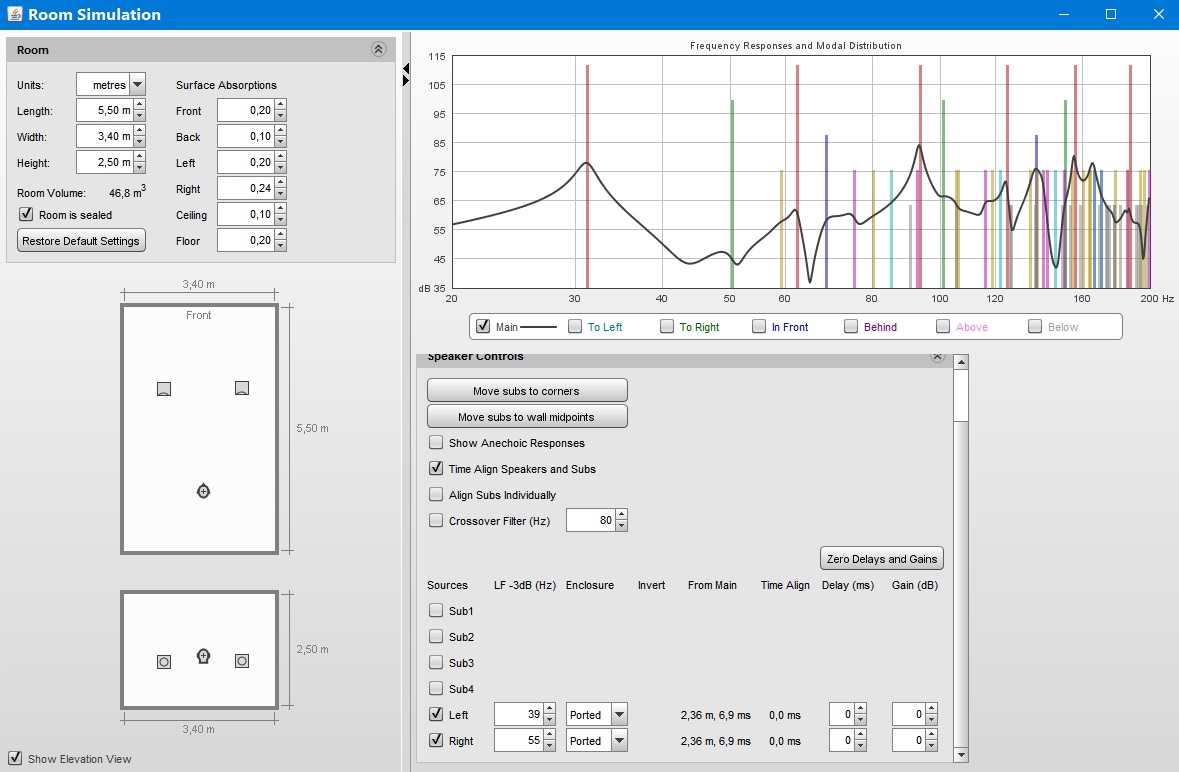This screenshot has width=1179, height=772.
Task: Enable Show Anechoic Responses
Action: click(436, 443)
